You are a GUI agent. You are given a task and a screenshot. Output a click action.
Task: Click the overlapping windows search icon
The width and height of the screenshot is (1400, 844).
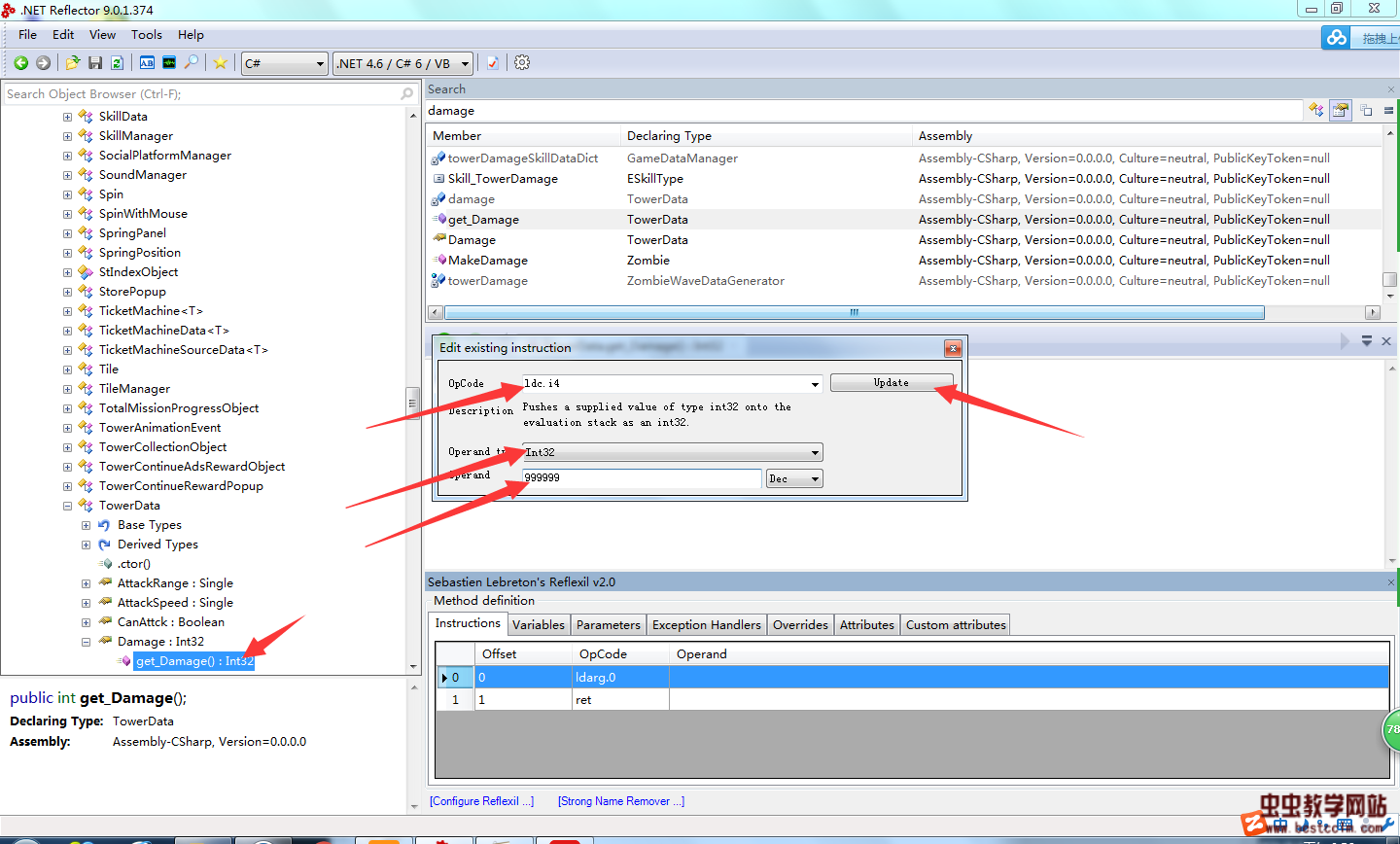coord(1366,111)
